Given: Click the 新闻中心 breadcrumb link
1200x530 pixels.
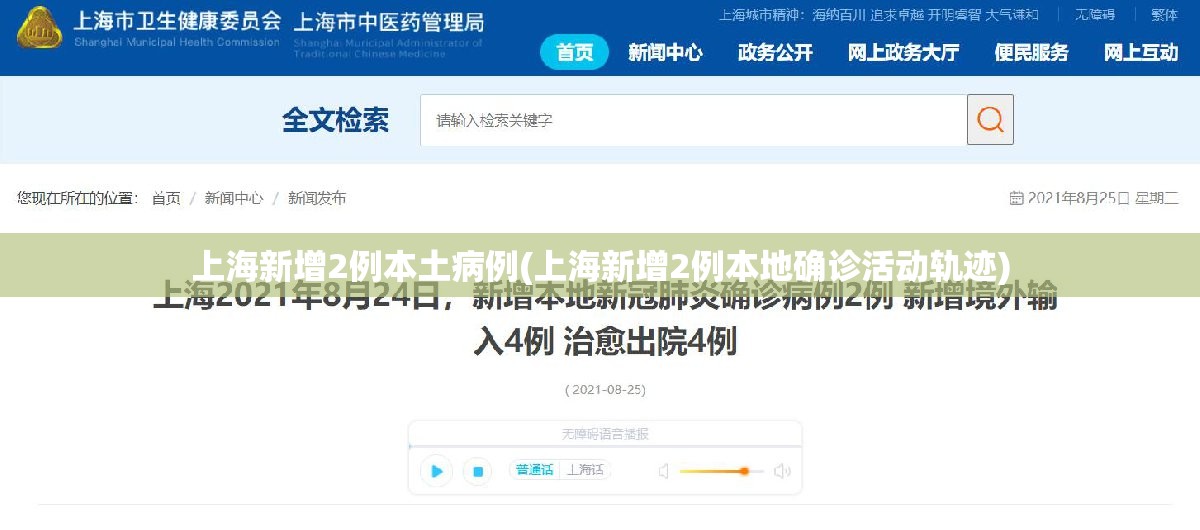Looking at the screenshot, I should pos(234,198).
